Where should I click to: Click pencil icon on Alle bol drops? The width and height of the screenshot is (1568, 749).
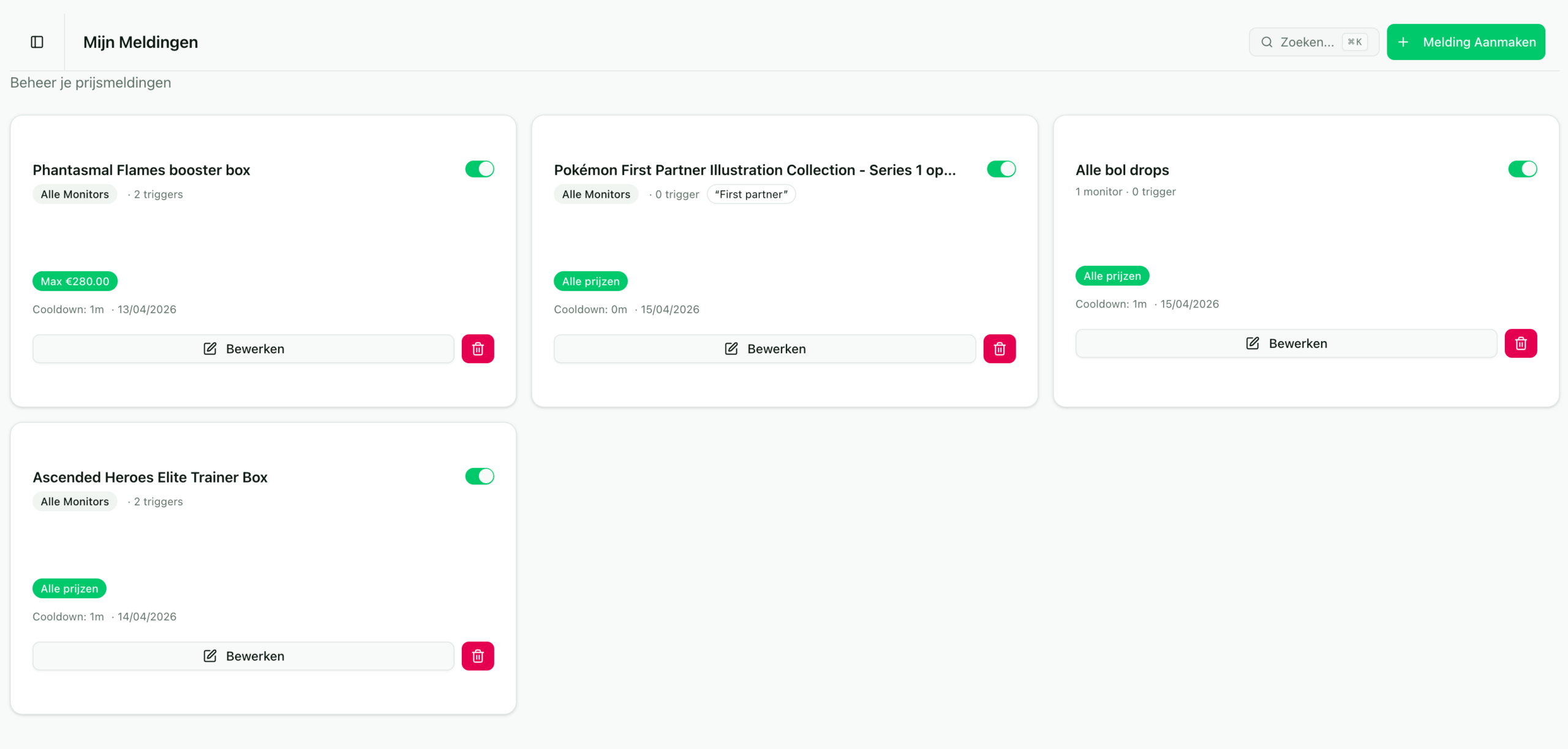(x=1253, y=344)
